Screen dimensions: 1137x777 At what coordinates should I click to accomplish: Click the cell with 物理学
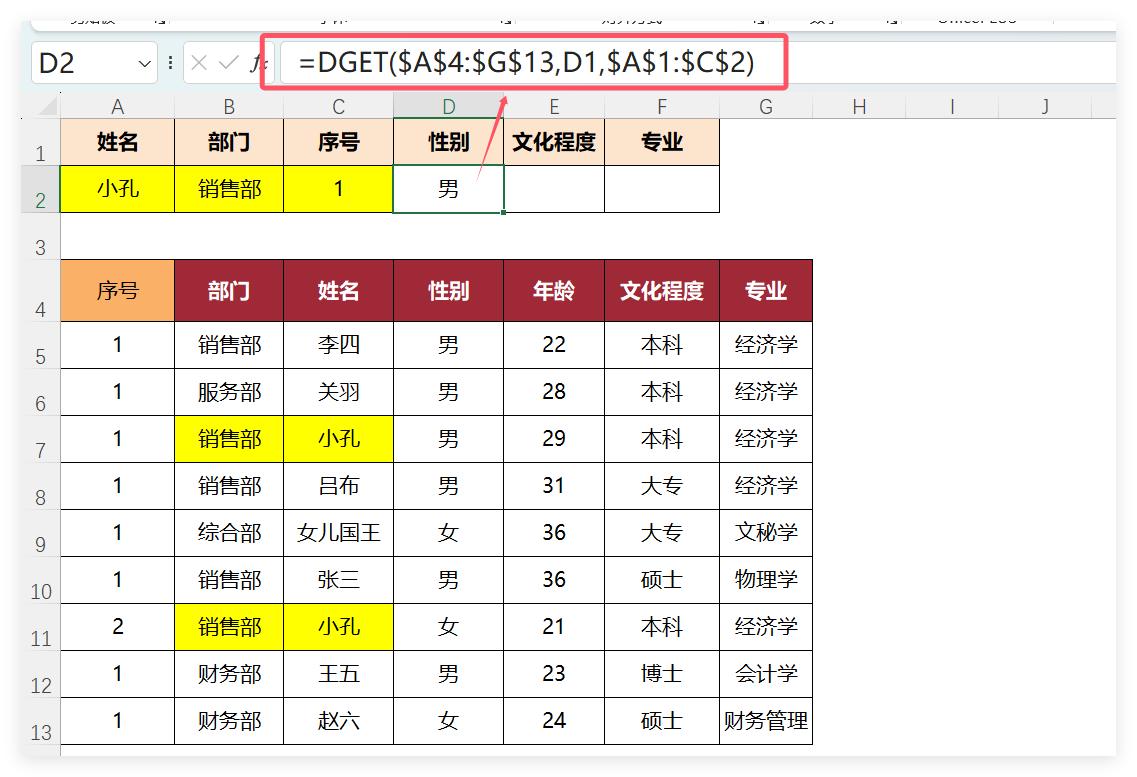coord(766,581)
